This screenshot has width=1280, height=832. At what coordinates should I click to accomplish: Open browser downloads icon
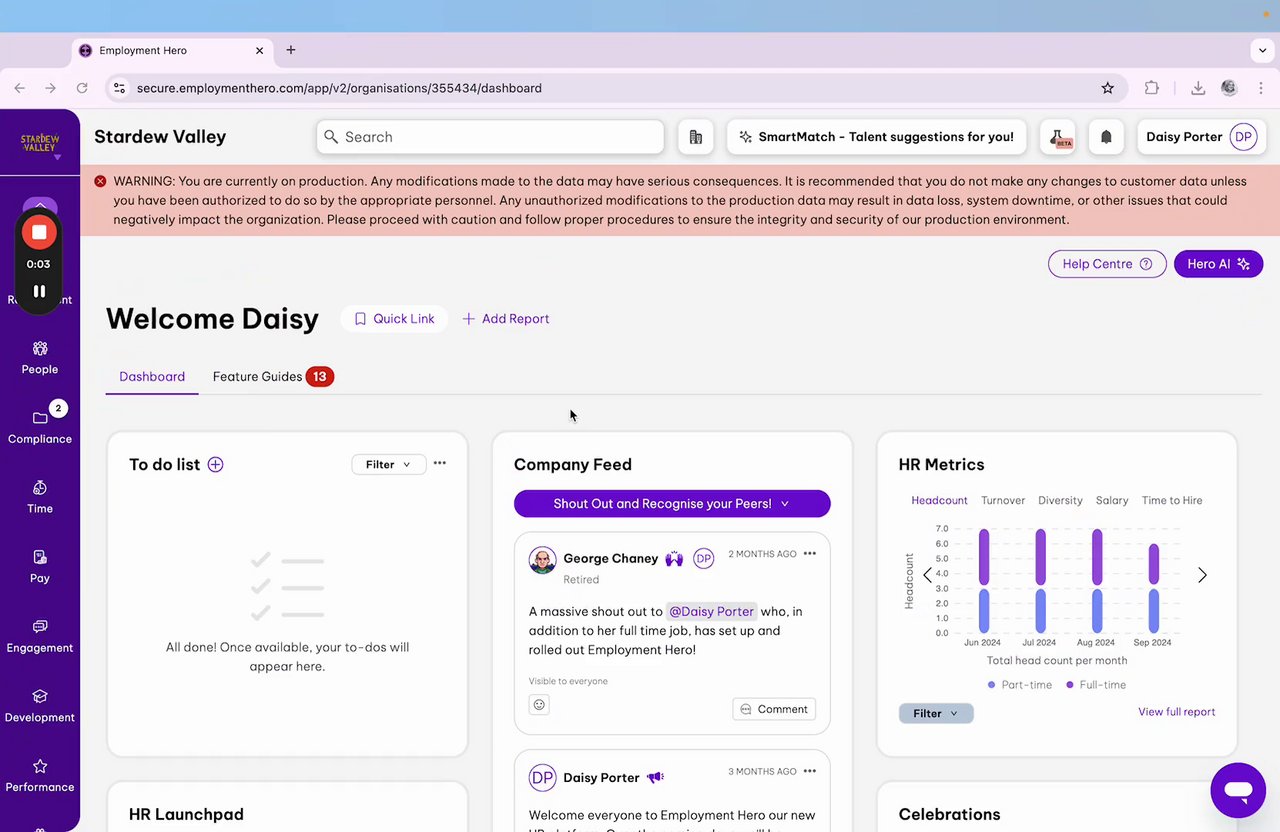pyautogui.click(x=1198, y=88)
